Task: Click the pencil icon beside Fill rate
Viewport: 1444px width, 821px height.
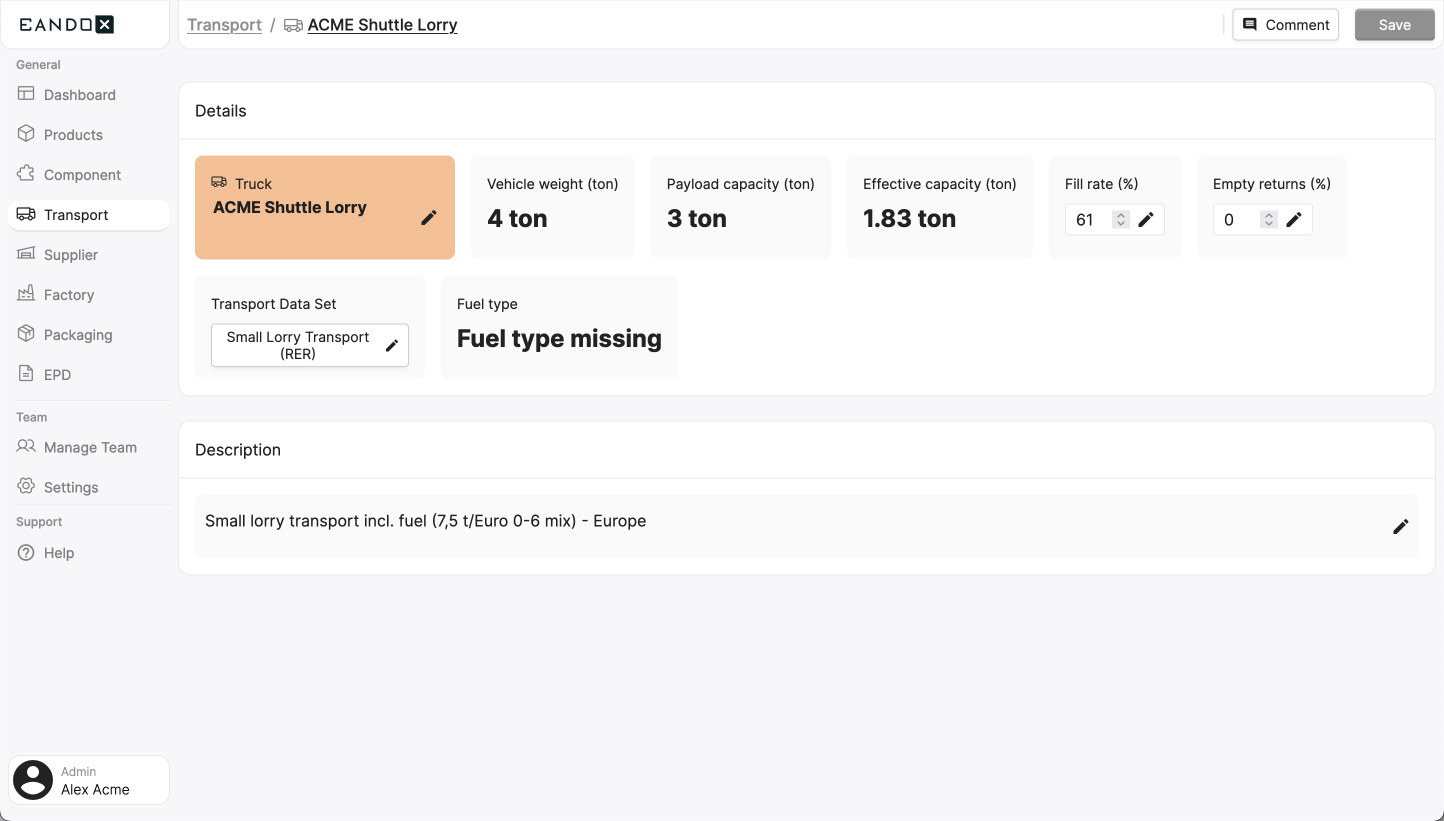Action: click(1146, 218)
